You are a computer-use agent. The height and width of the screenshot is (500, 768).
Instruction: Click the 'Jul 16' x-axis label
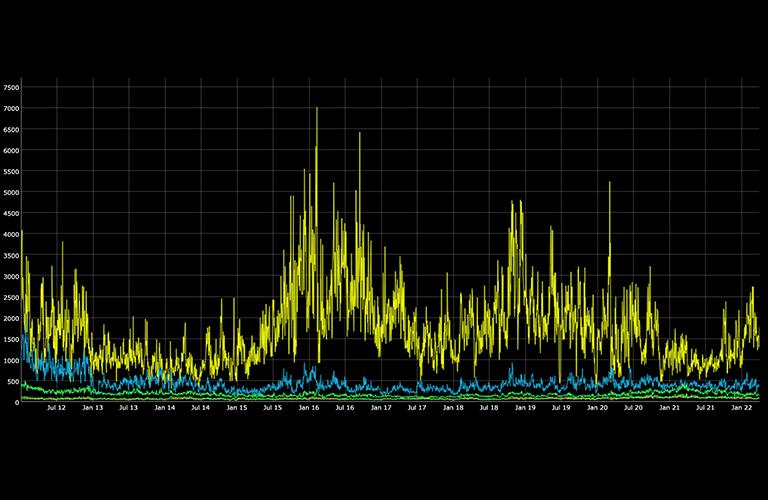(x=345, y=408)
